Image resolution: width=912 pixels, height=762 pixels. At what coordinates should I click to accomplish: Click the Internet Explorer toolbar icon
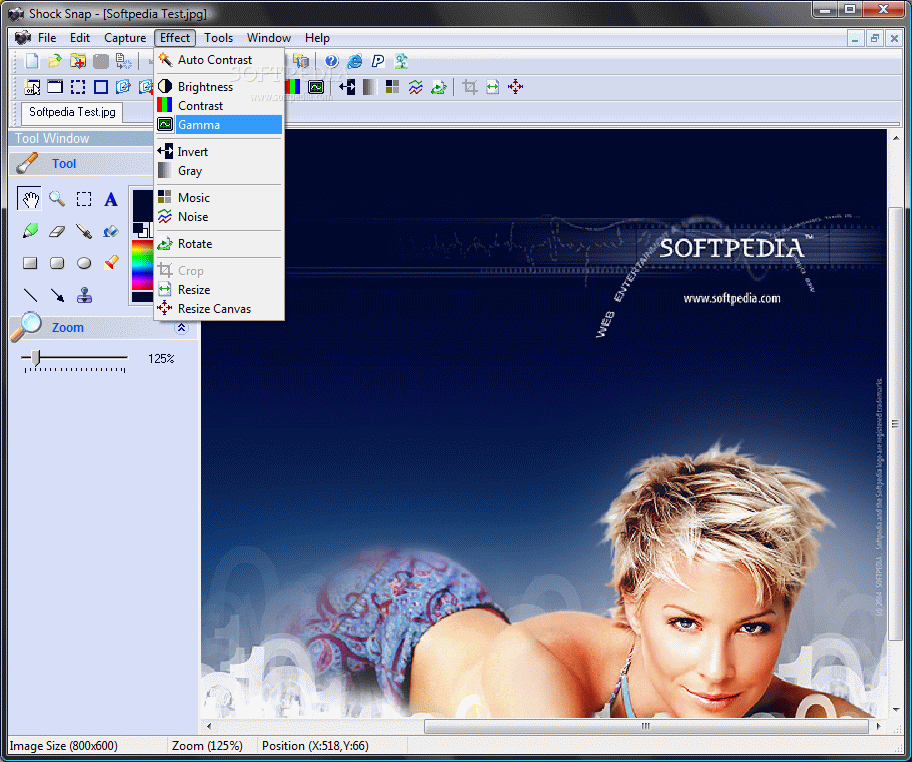tap(355, 60)
